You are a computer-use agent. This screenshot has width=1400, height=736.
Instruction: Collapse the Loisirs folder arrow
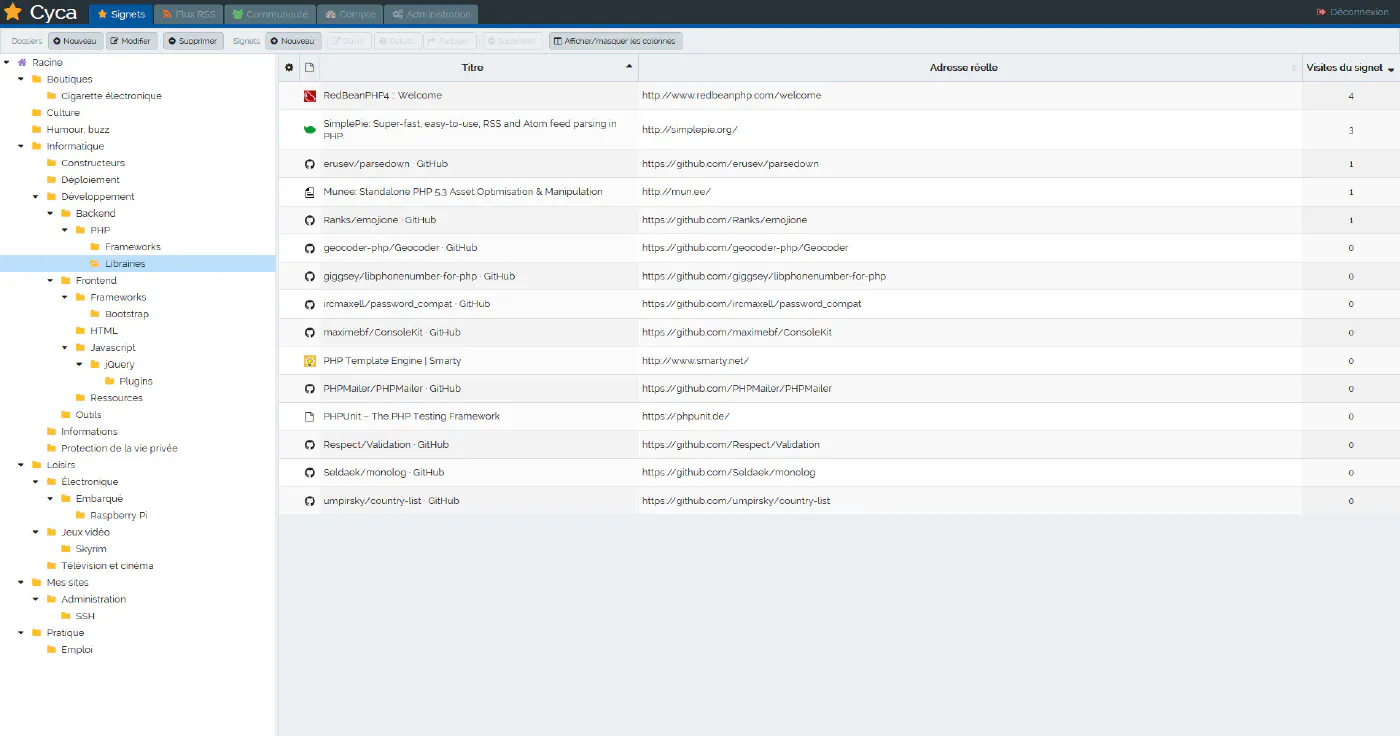tap(21, 465)
